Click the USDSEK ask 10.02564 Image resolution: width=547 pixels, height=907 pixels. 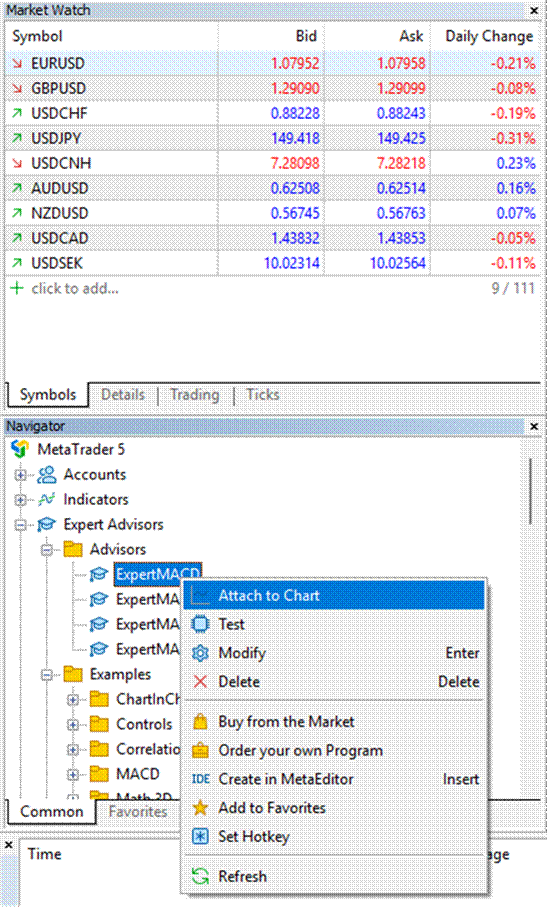point(398,263)
